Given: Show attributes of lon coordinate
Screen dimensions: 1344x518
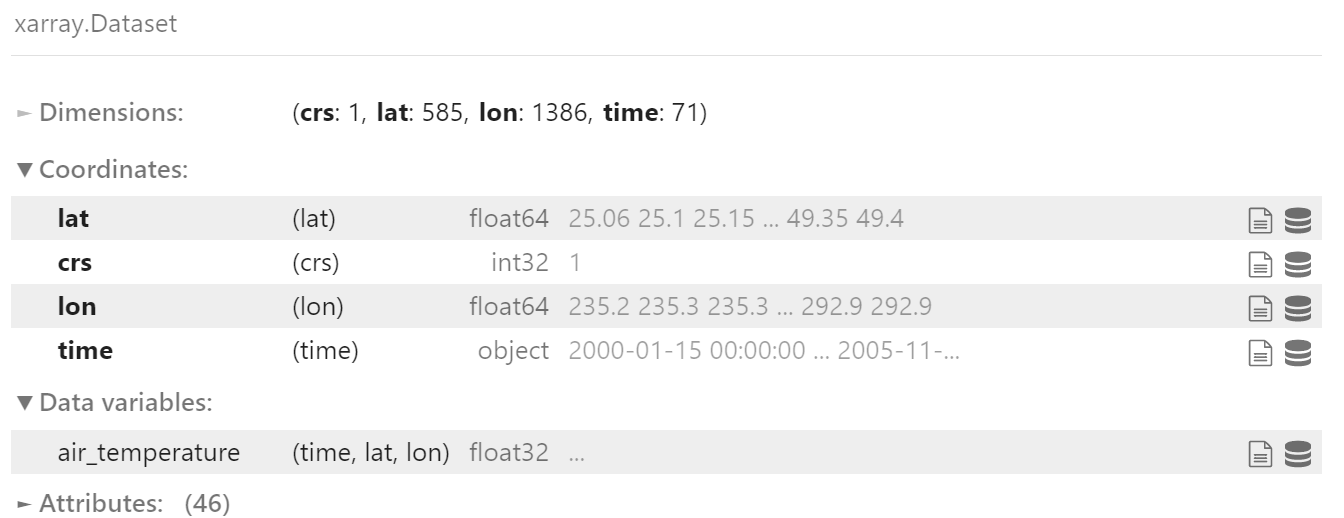Looking at the screenshot, I should click(x=1262, y=307).
